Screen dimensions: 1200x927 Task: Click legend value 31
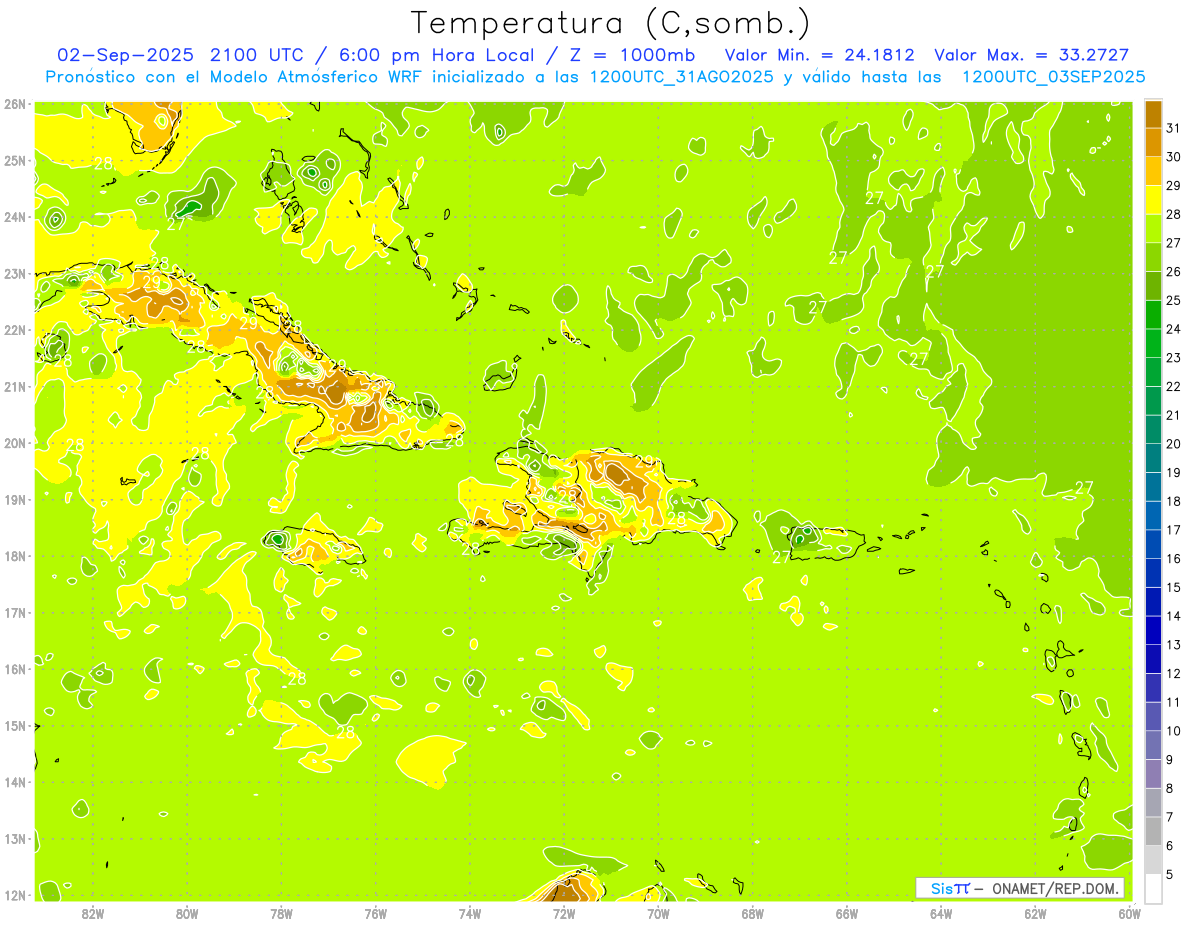click(x=1174, y=128)
